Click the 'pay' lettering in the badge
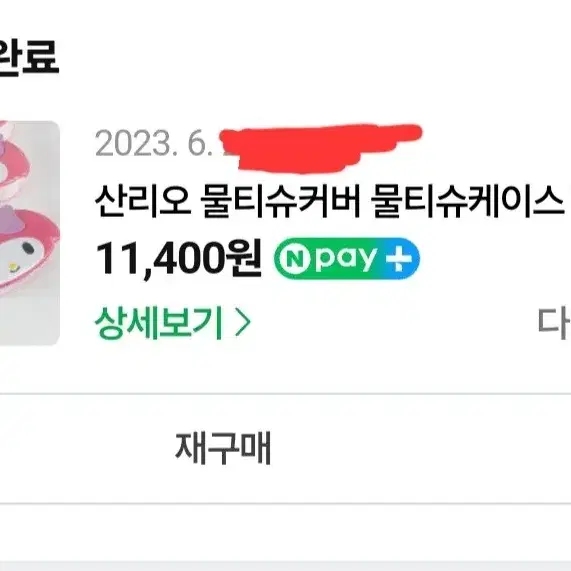Viewport: 571px width, 571px height. (x=344, y=259)
